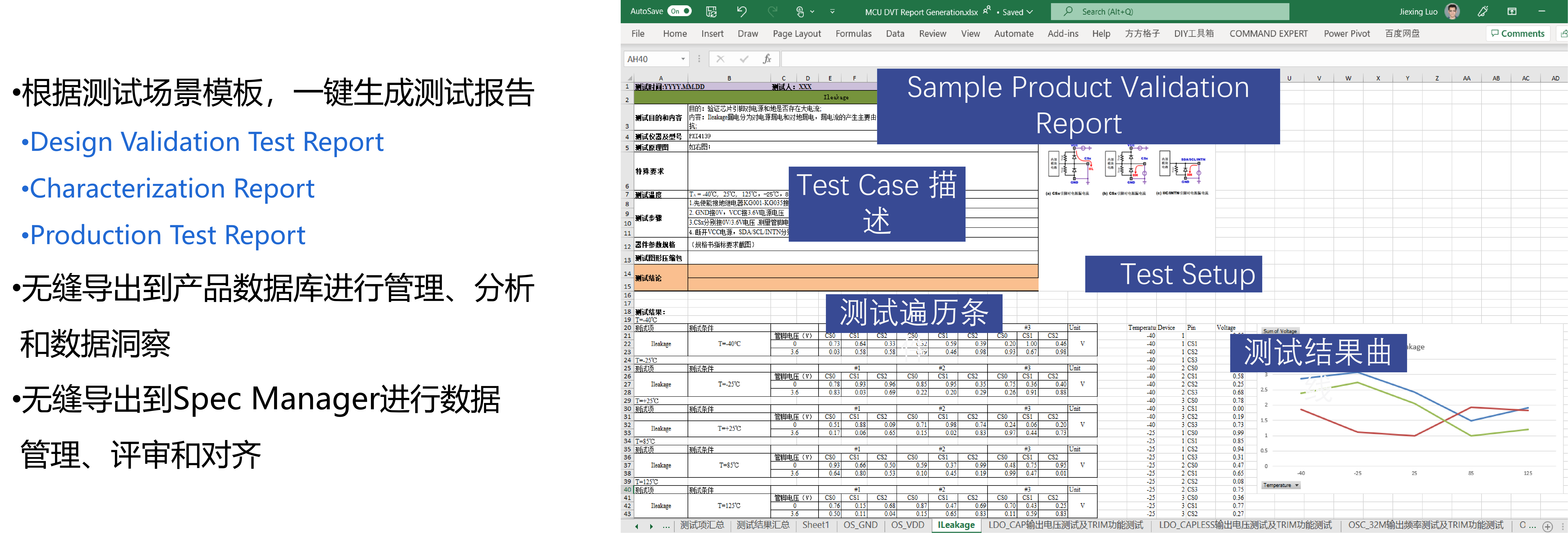
Task: Open the File menu
Action: click(638, 33)
